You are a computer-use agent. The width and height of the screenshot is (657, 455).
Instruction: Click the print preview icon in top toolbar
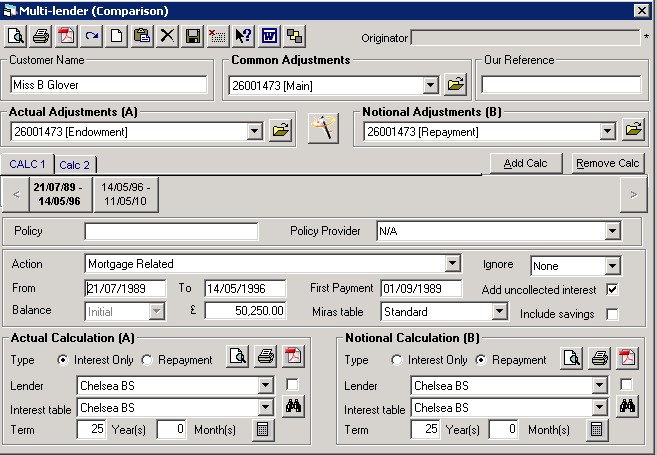(16, 36)
